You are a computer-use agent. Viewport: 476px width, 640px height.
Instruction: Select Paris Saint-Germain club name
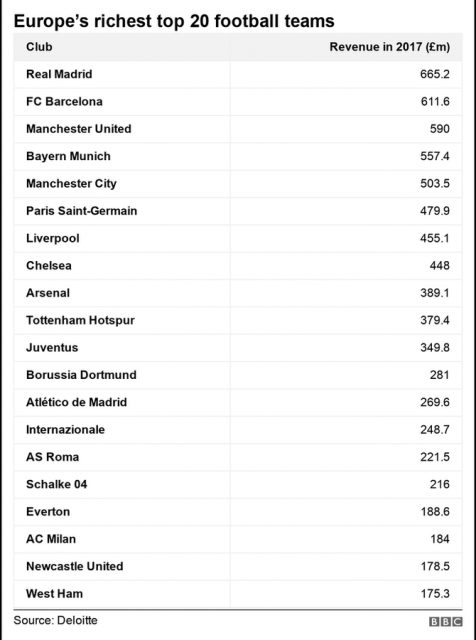[82, 211]
